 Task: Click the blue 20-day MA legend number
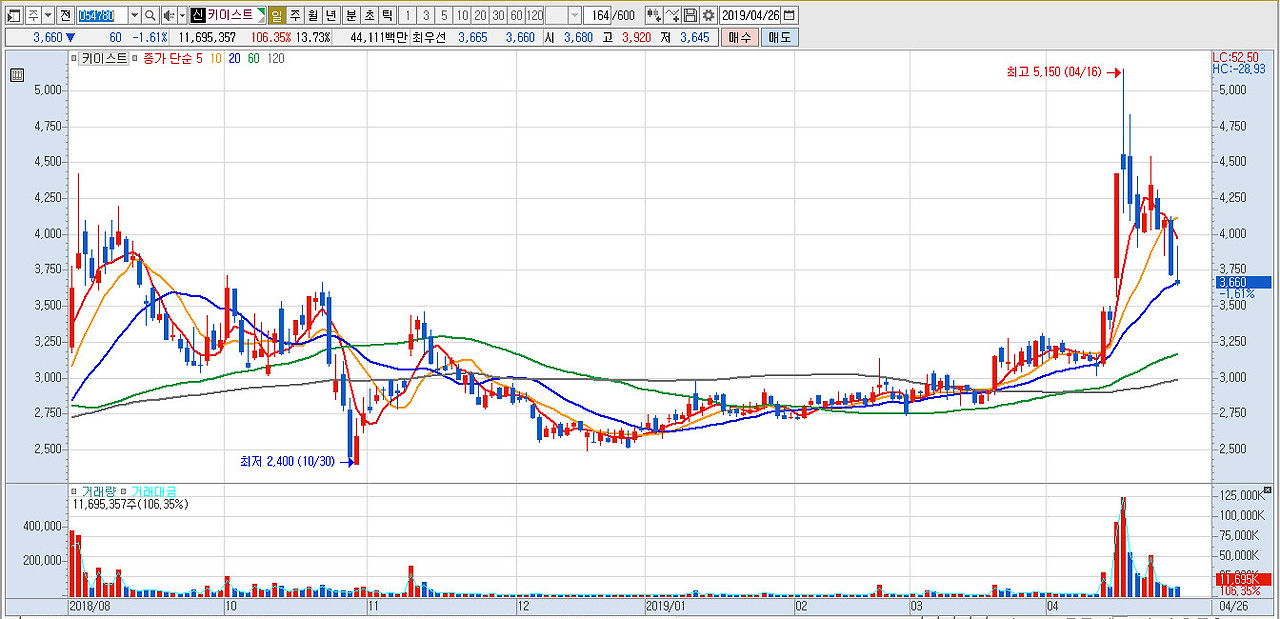coord(234,59)
